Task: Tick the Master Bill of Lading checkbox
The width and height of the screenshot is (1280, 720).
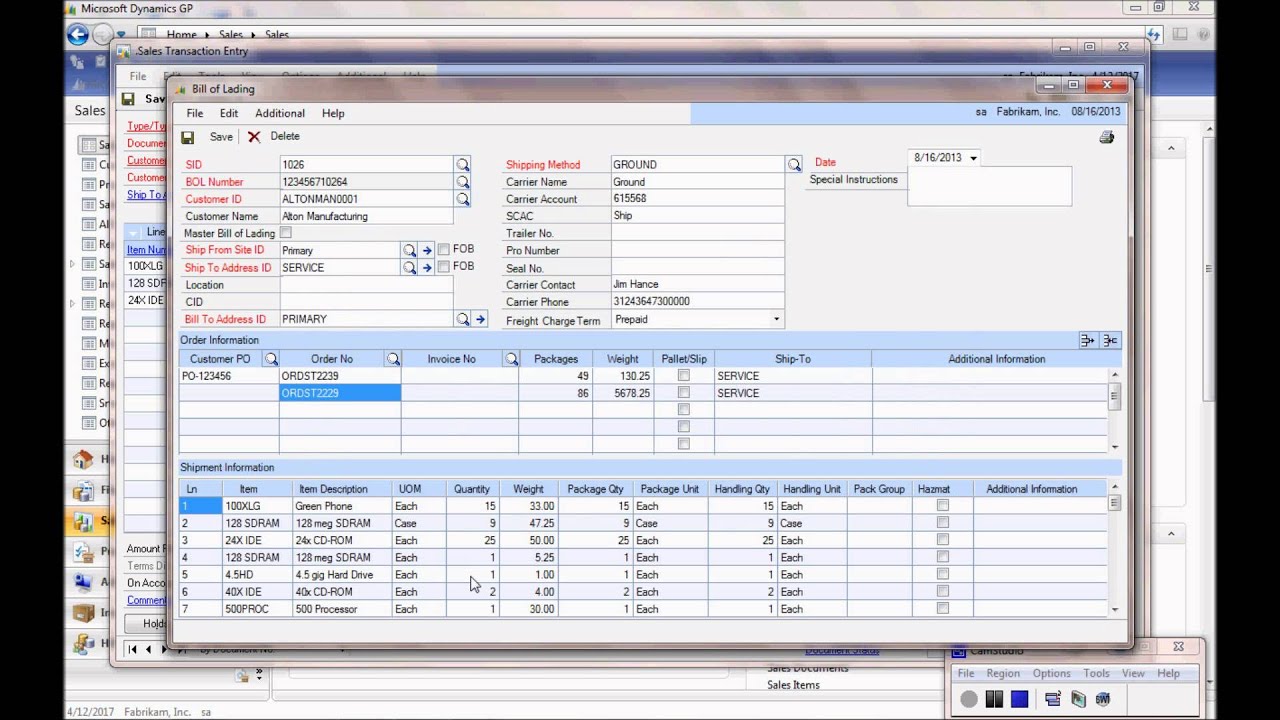Action: click(x=286, y=233)
